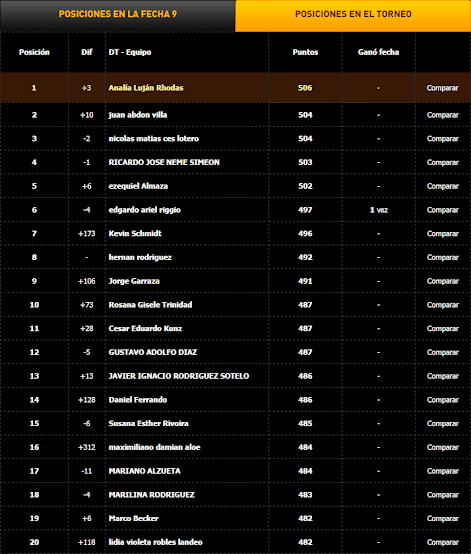
Task: Click Comparar for nicolas matias ces lotero
Action: 442,138
